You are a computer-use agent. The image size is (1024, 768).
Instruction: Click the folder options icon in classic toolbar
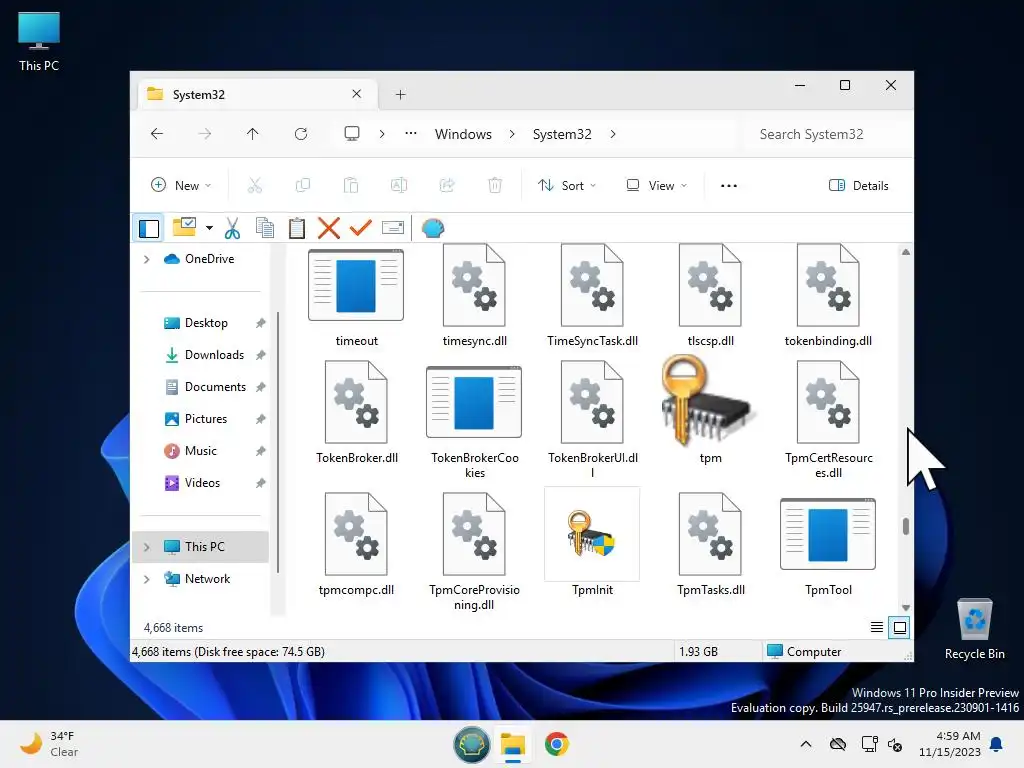184,227
